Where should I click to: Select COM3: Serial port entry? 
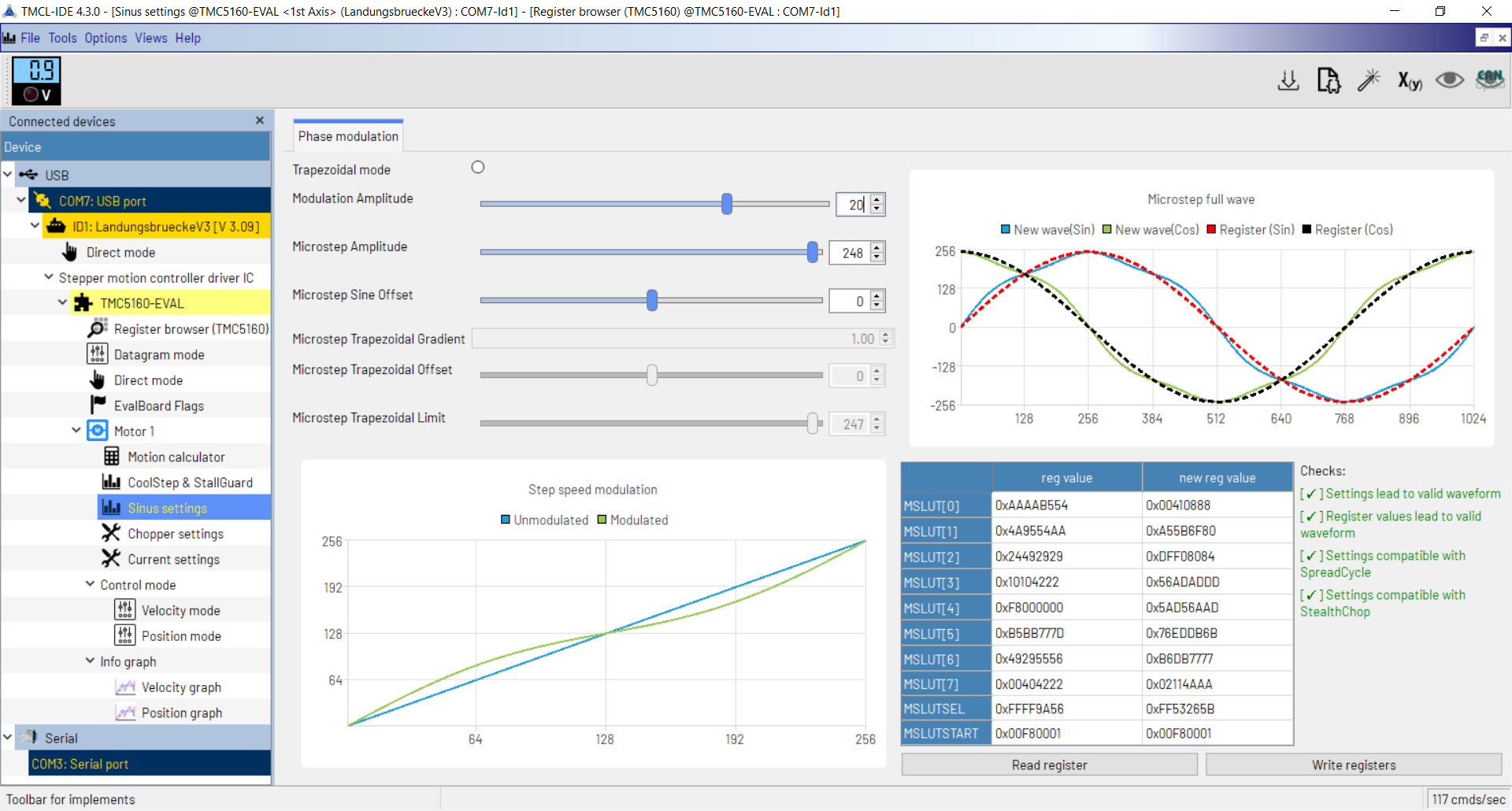[x=150, y=764]
